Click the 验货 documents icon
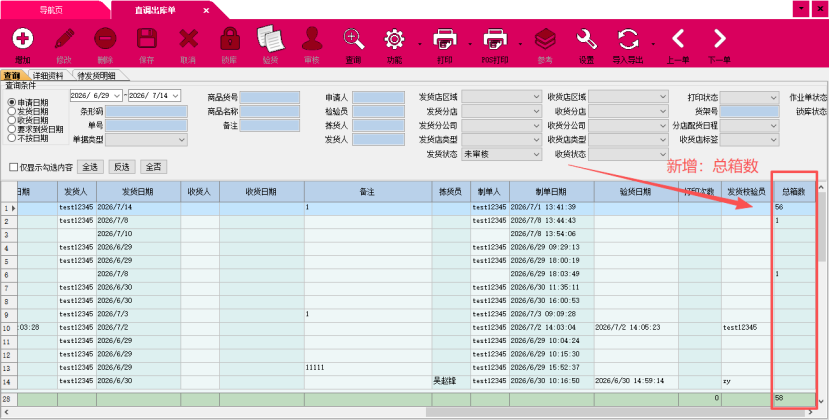829x420 pixels. click(271, 39)
